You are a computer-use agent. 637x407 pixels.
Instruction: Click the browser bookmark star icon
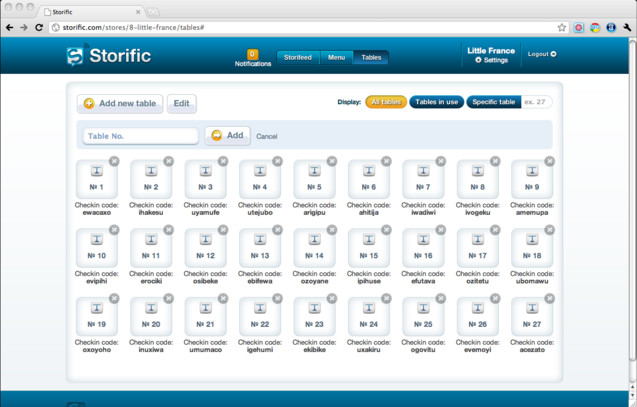pyautogui.click(x=562, y=27)
